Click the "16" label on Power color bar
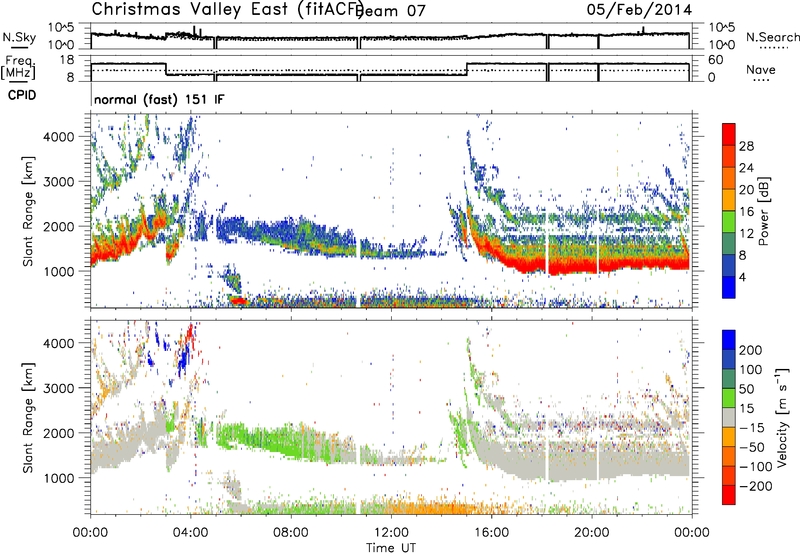 746,212
